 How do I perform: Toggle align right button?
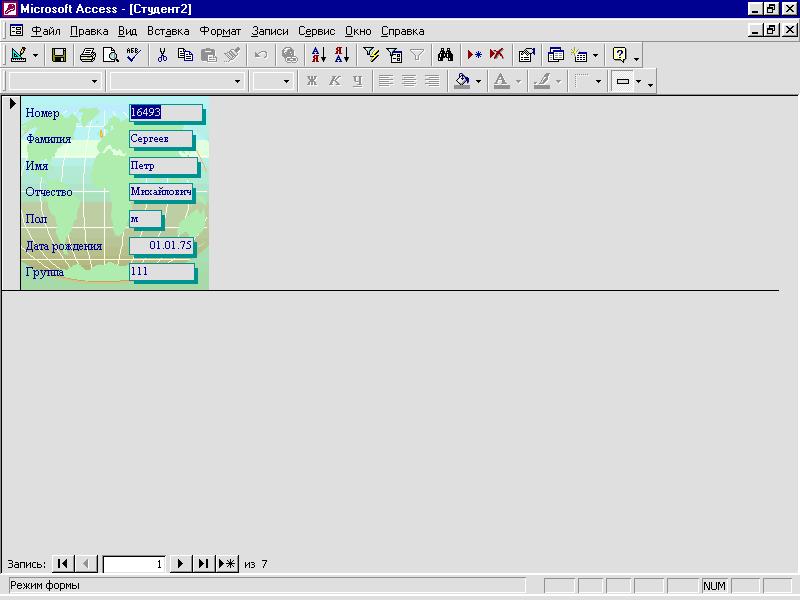tap(432, 81)
